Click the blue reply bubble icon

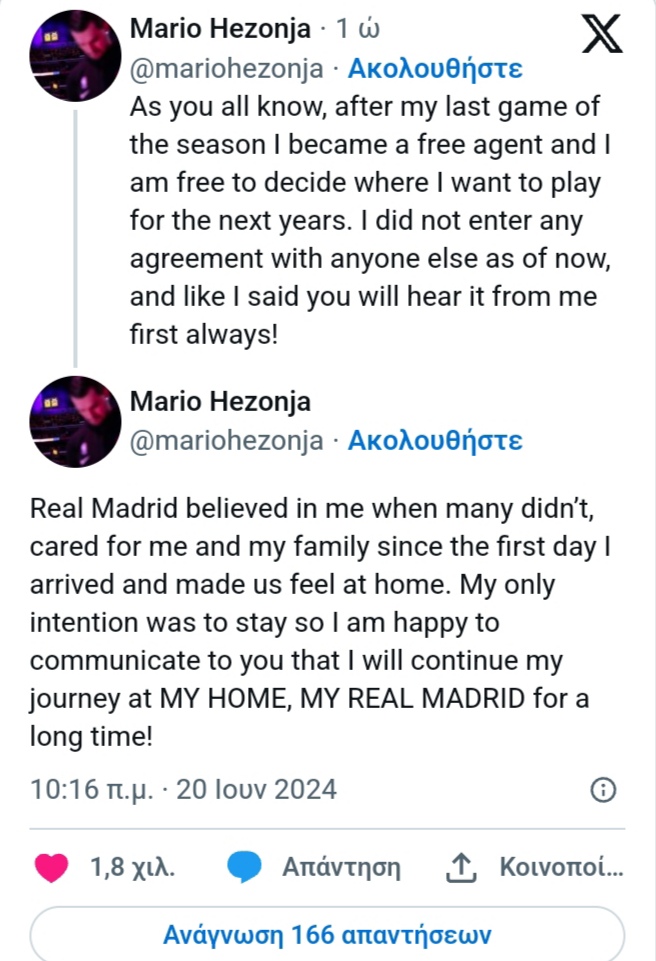click(x=244, y=867)
